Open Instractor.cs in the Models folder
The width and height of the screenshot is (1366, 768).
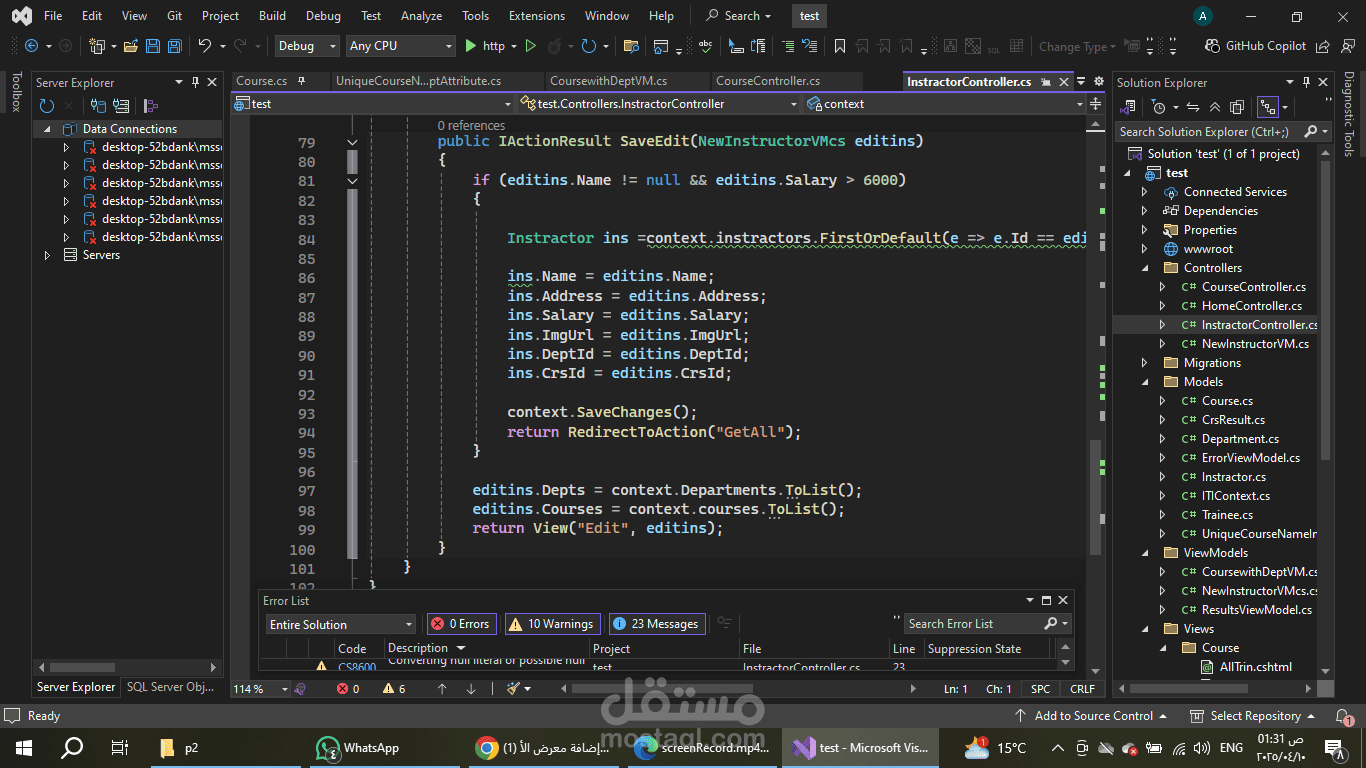point(1233,477)
